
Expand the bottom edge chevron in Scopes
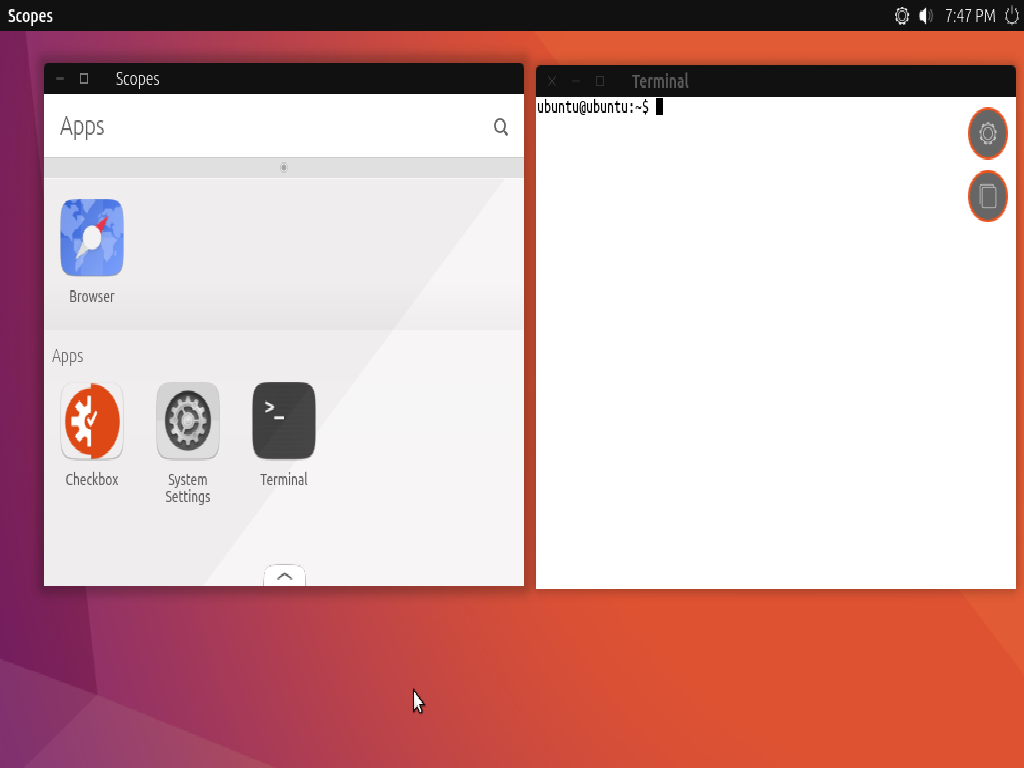click(284, 575)
